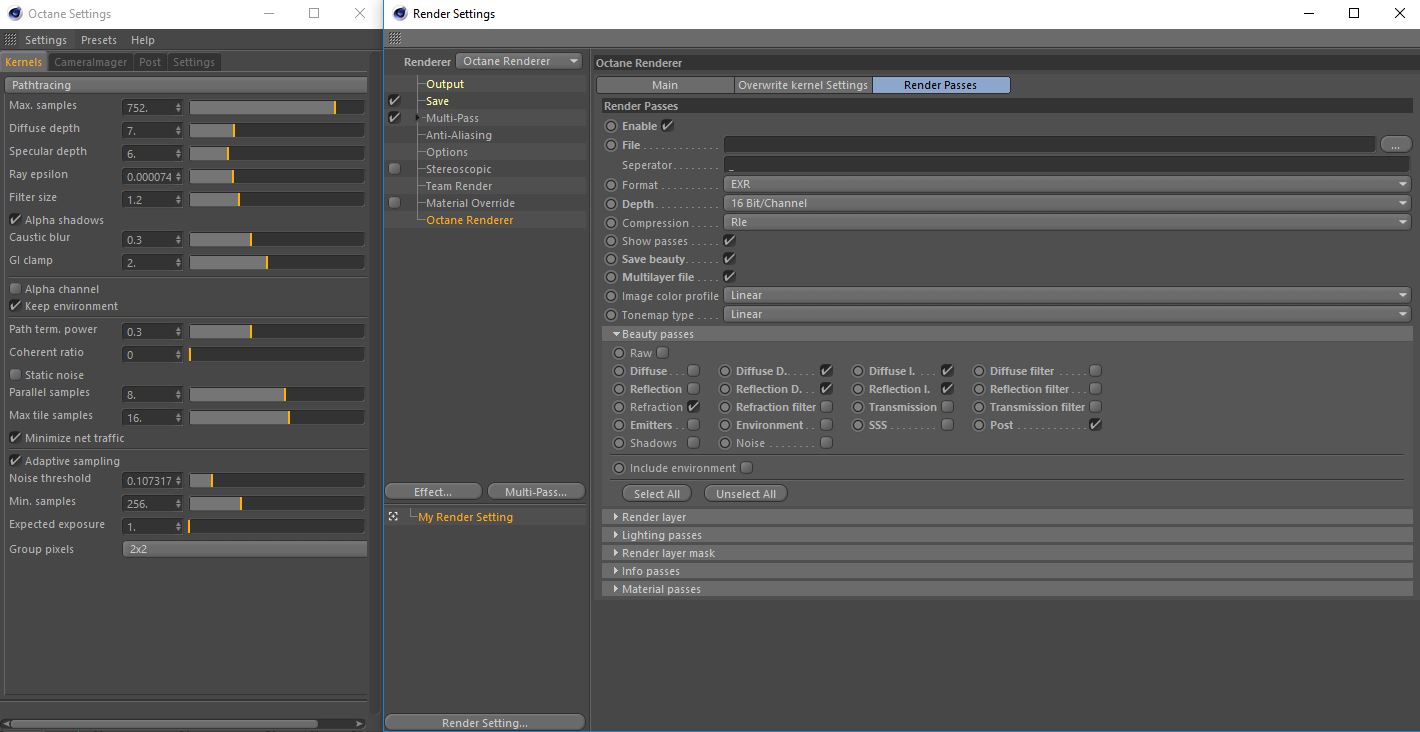Switch to the CameraImager tab

91,62
